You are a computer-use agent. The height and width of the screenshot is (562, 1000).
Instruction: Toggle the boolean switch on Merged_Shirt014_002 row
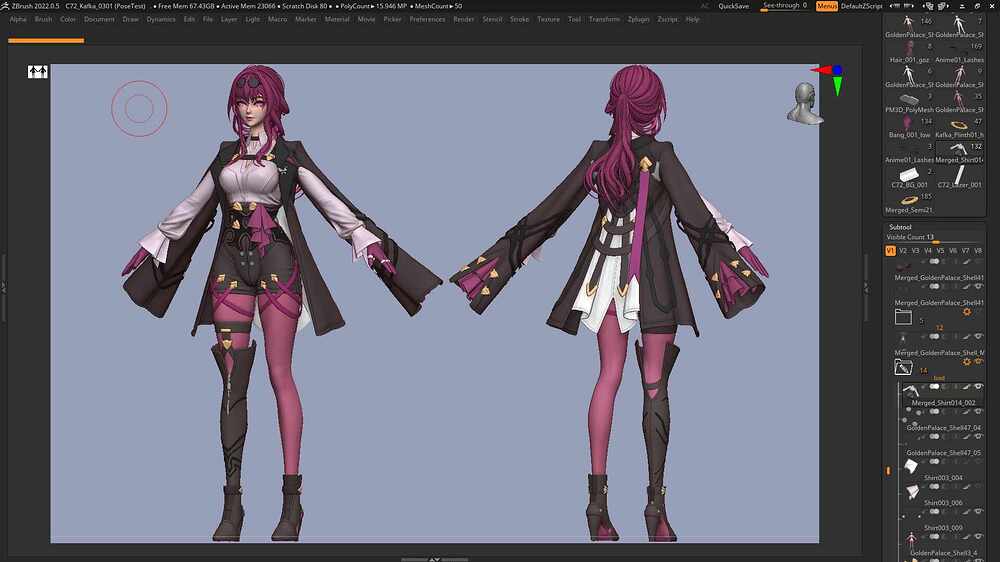(934, 387)
